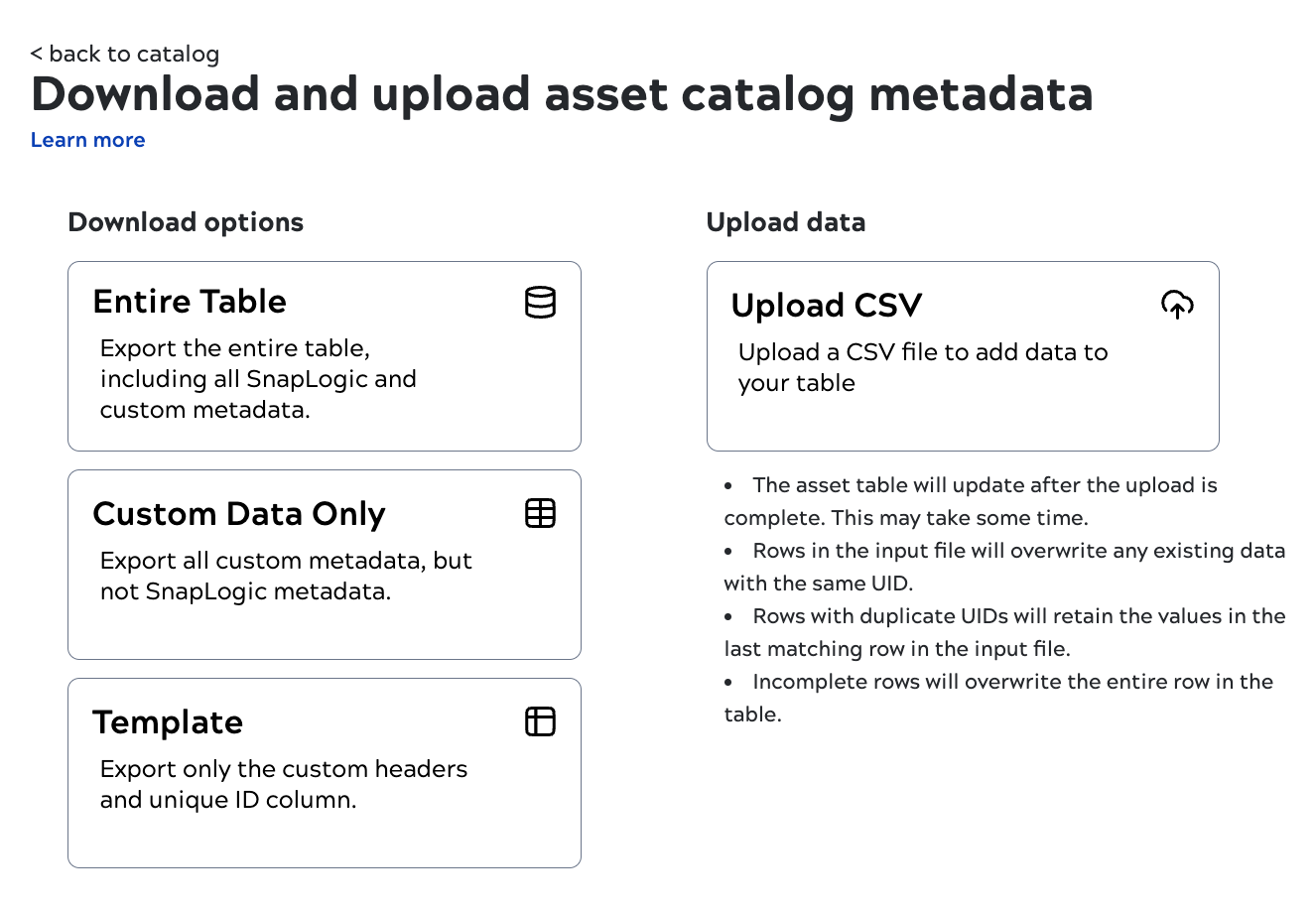This screenshot has height=911, width=1316.
Task: Click the Template card description text
Action: (283, 784)
